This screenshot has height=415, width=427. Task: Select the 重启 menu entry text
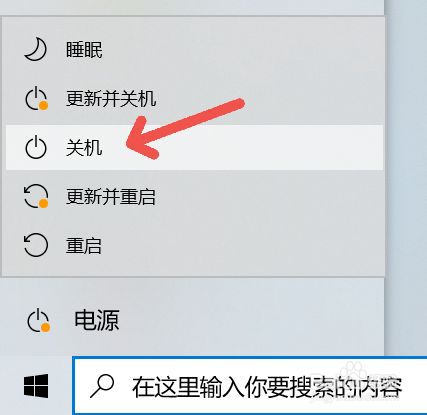pyautogui.click(x=84, y=246)
